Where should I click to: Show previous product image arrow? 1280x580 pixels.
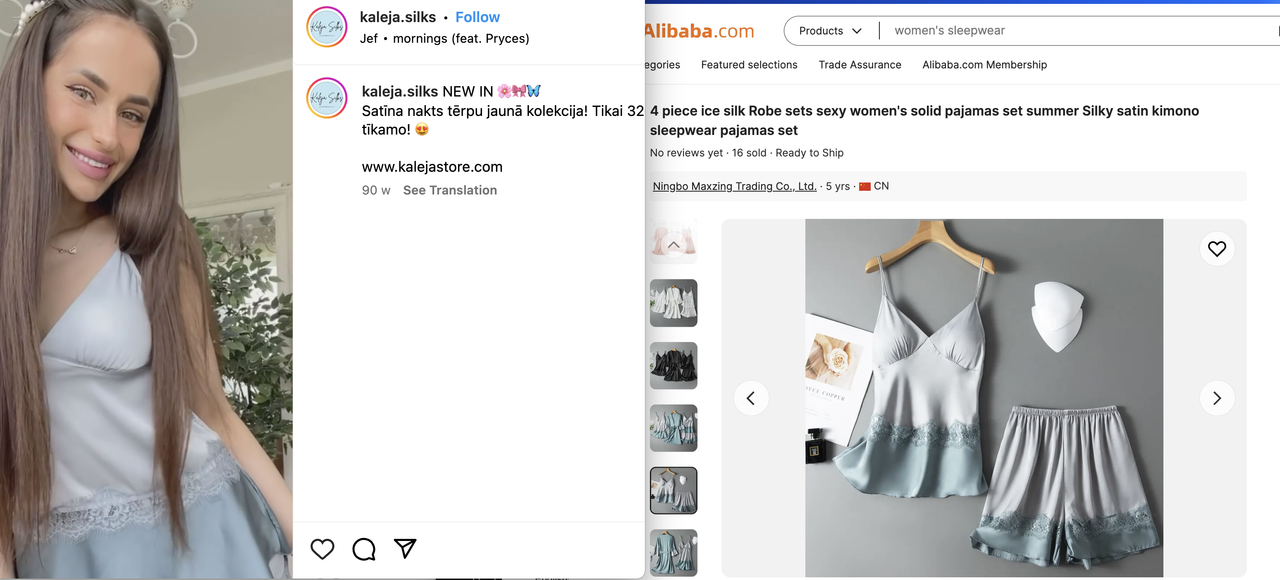click(x=751, y=398)
